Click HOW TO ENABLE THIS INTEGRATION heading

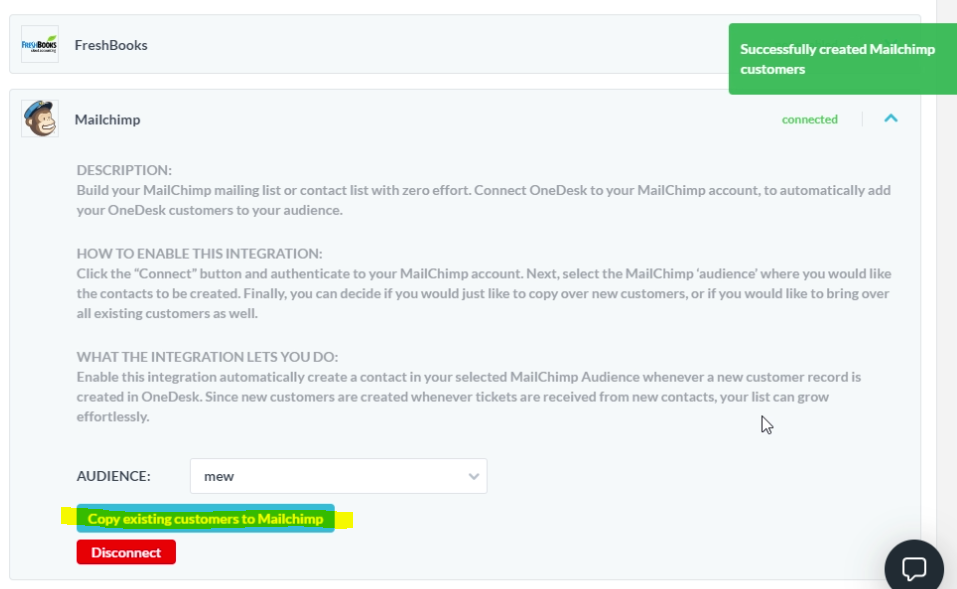point(199,253)
